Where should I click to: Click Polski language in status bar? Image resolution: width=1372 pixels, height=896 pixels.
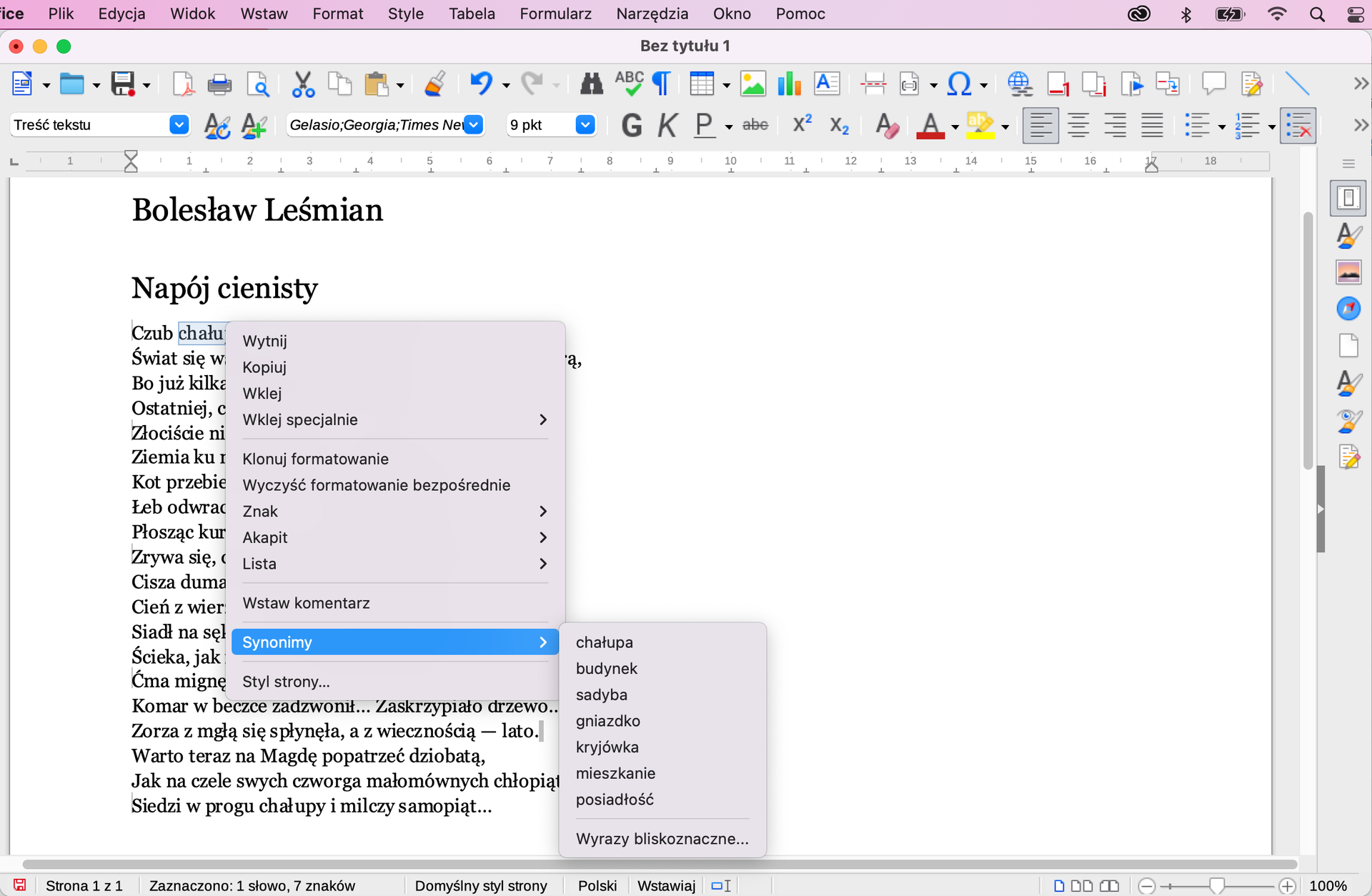[x=597, y=886]
